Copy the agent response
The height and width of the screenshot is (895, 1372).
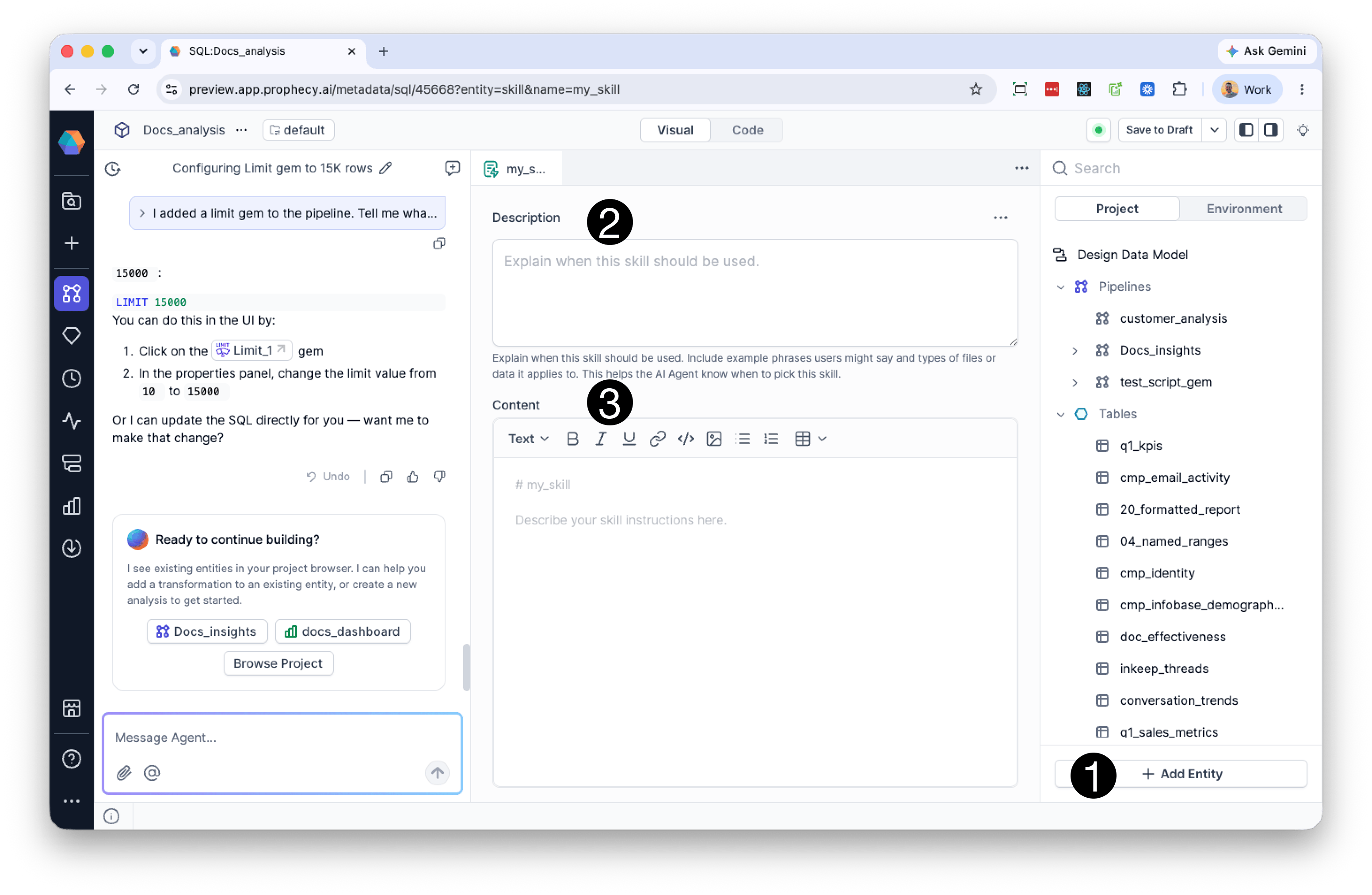(x=386, y=476)
